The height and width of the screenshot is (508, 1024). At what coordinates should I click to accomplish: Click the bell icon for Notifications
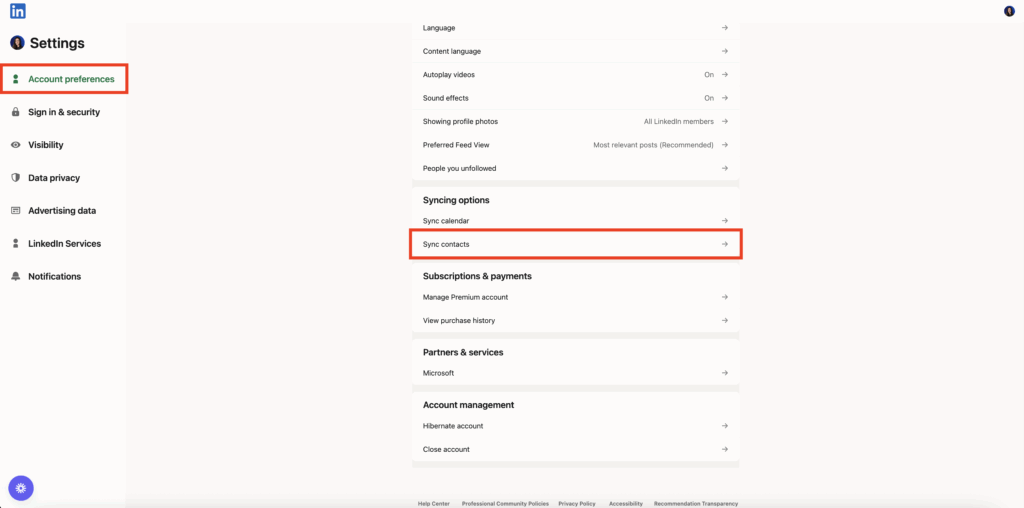[x=16, y=276]
